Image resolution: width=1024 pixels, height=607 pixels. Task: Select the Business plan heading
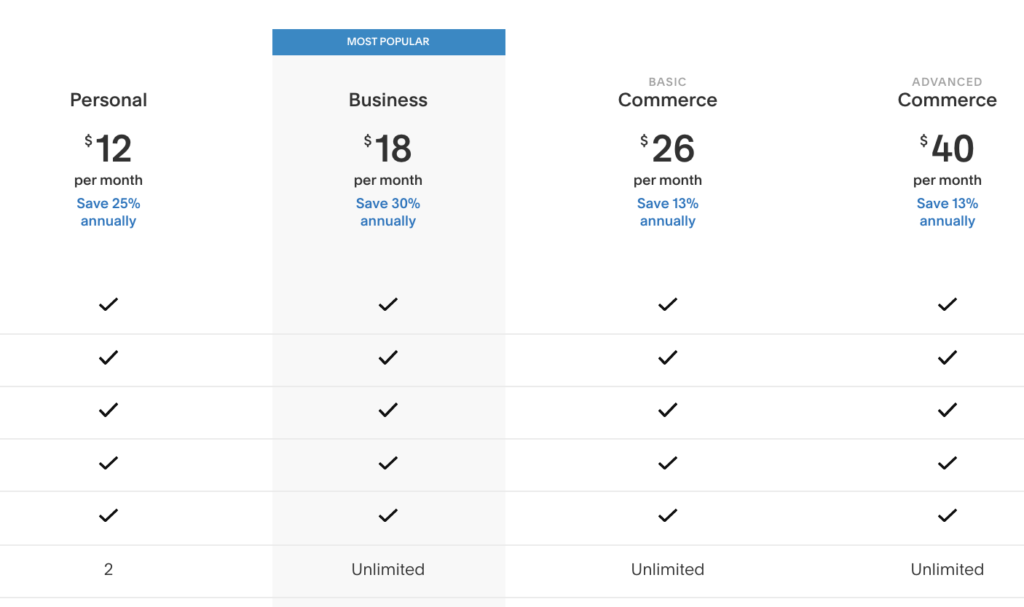388,100
